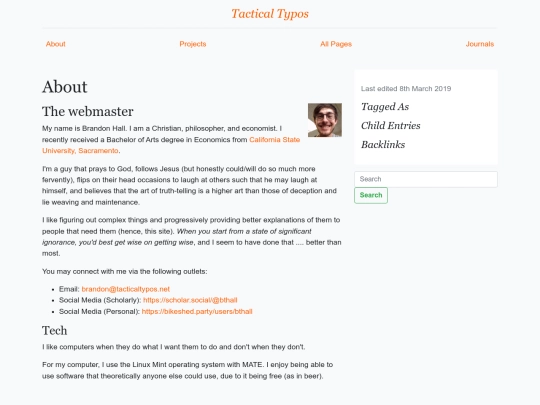
Task: Click the green Search button
Action: (371, 195)
